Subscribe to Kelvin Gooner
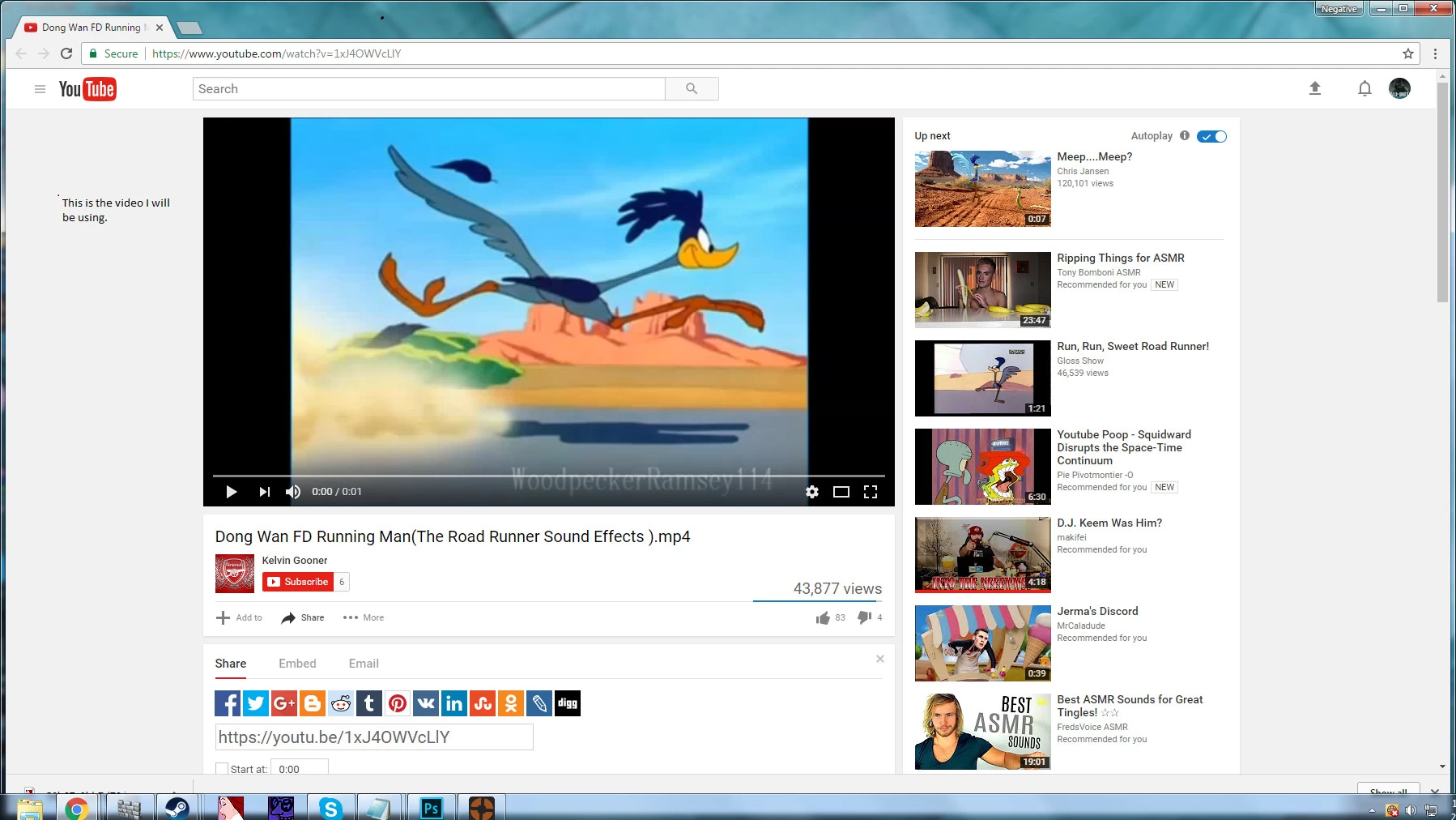The height and width of the screenshot is (820, 1456). [298, 582]
